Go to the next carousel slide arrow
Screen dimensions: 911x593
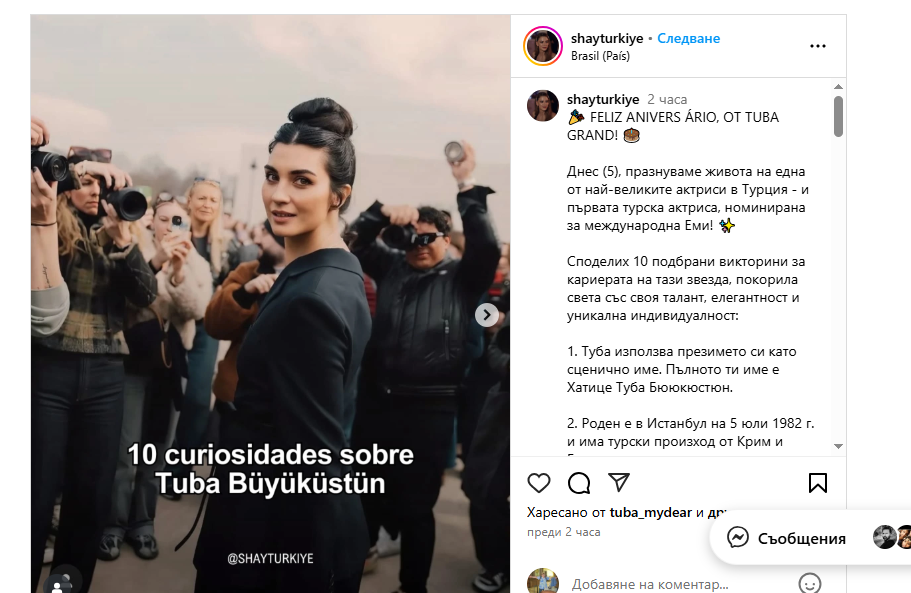(x=486, y=315)
